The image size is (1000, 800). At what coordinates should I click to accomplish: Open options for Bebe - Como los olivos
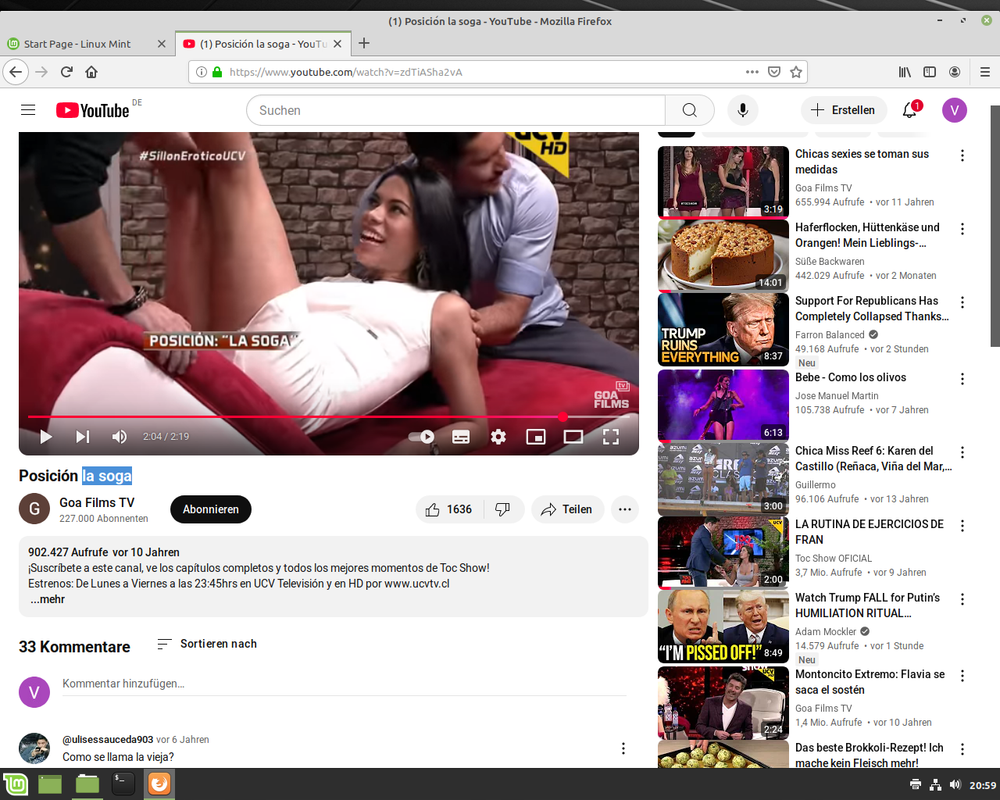pyautogui.click(x=962, y=378)
